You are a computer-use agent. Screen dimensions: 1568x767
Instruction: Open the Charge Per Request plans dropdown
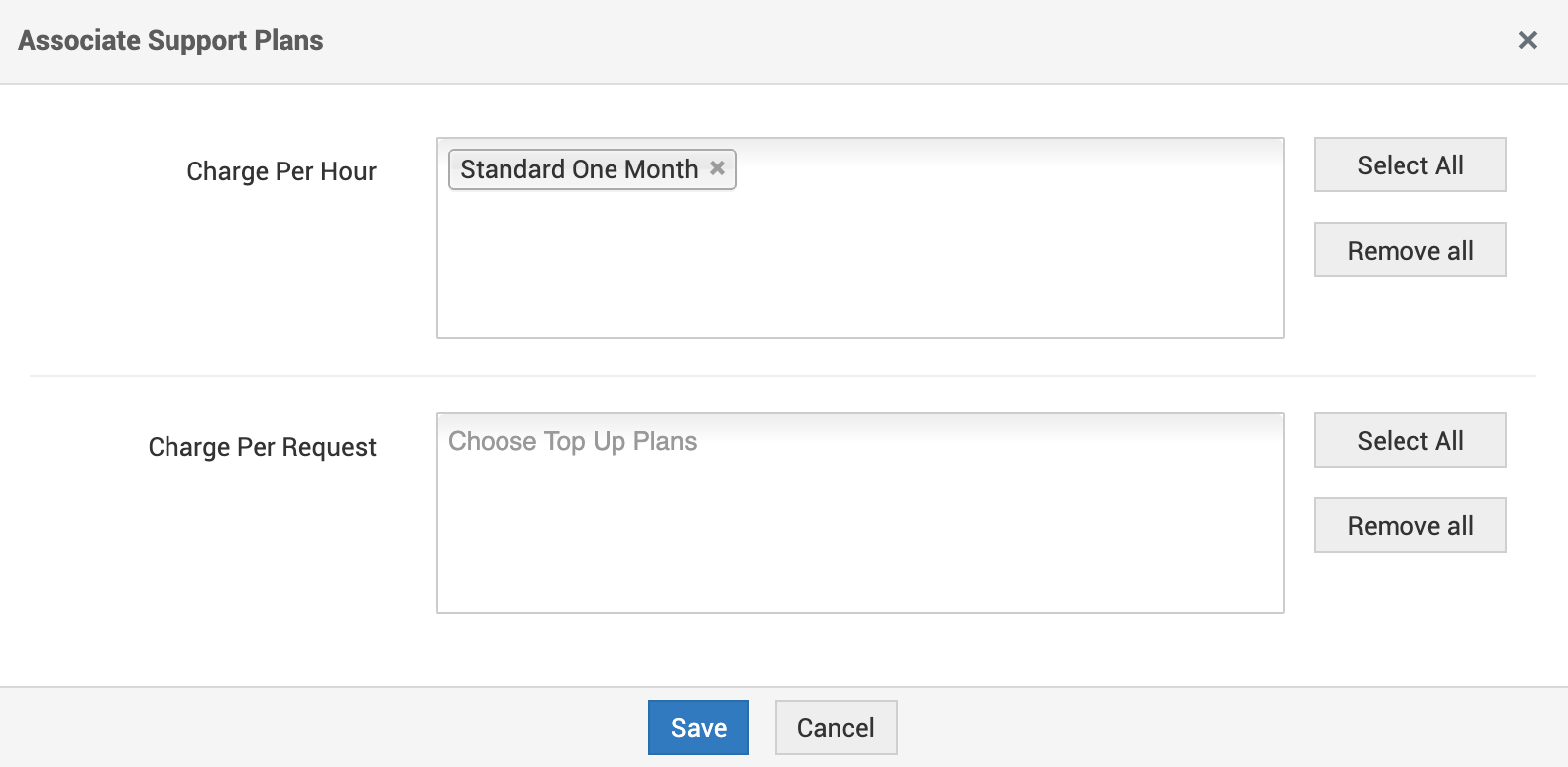pos(859,495)
